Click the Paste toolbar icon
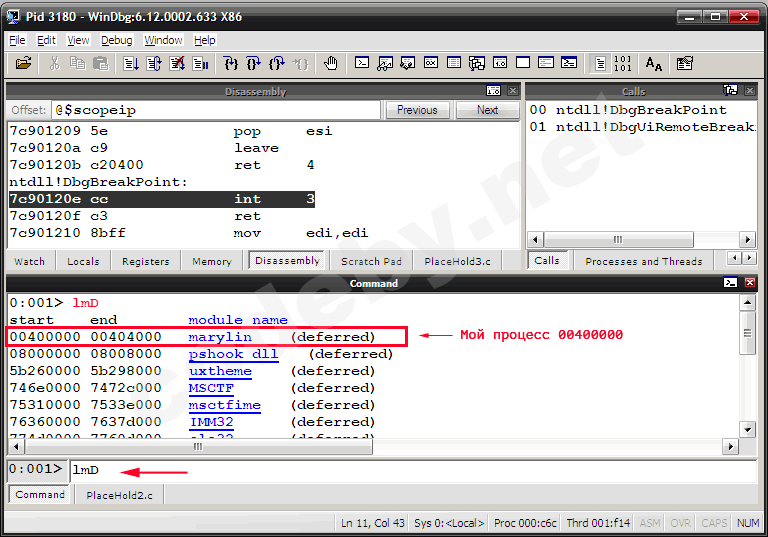Screen dimensions: 768x537 100,63
